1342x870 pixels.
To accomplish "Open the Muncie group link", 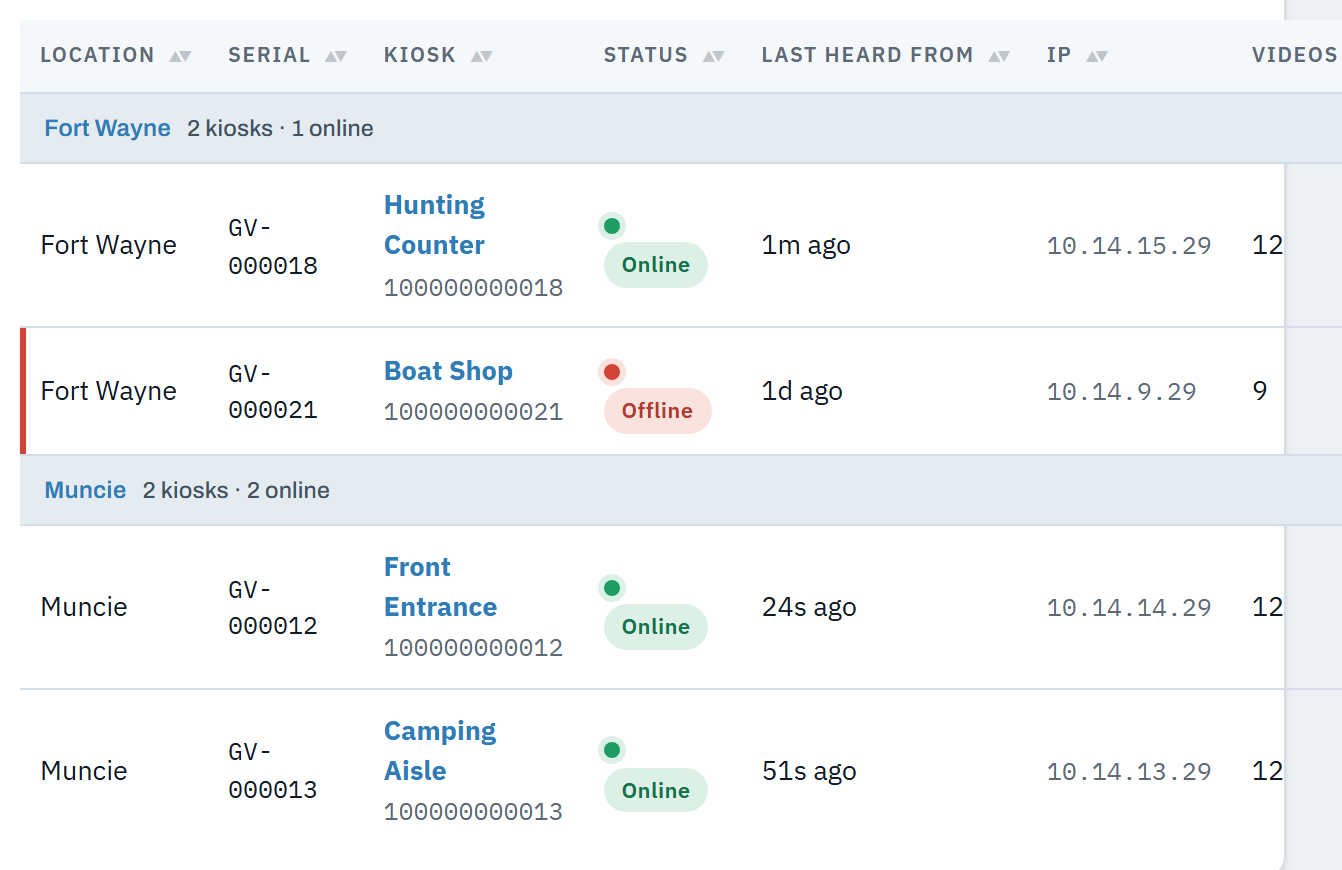I will point(85,490).
